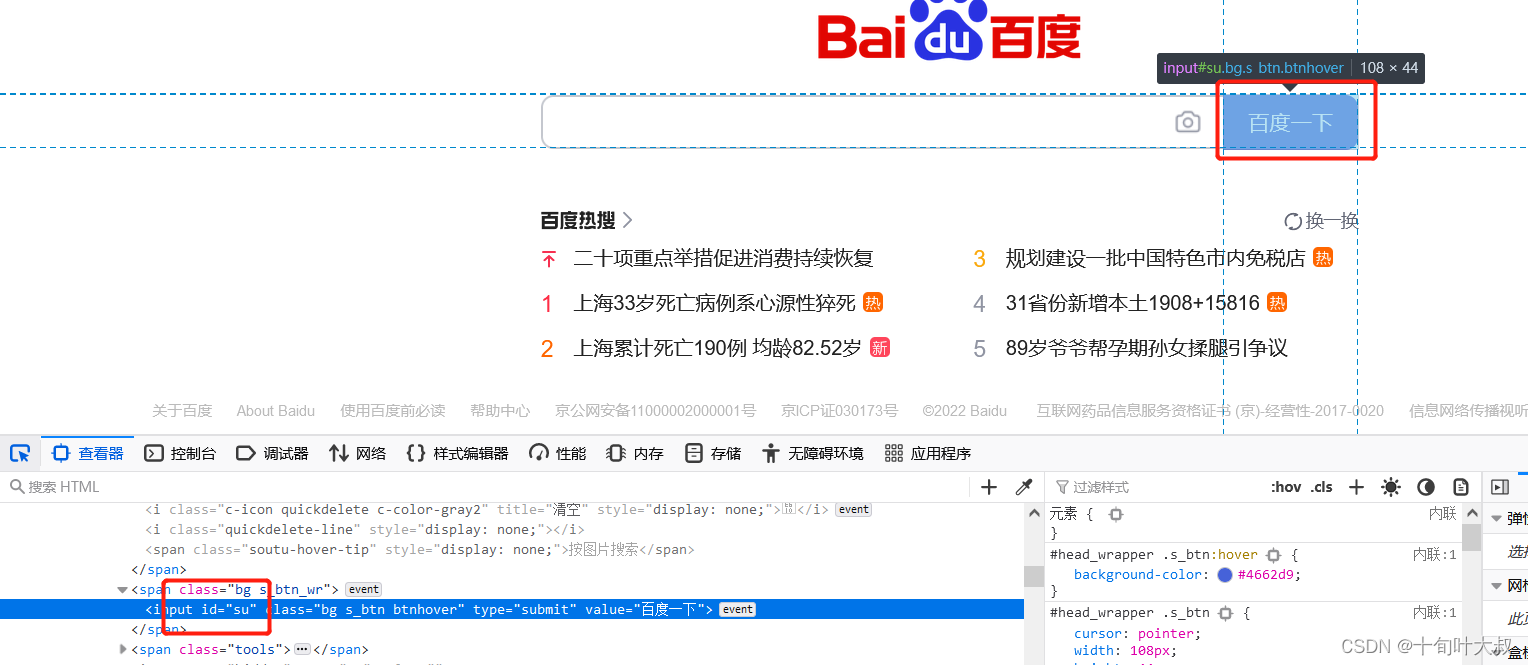Switch to the 控制台 console tab

click(180, 453)
